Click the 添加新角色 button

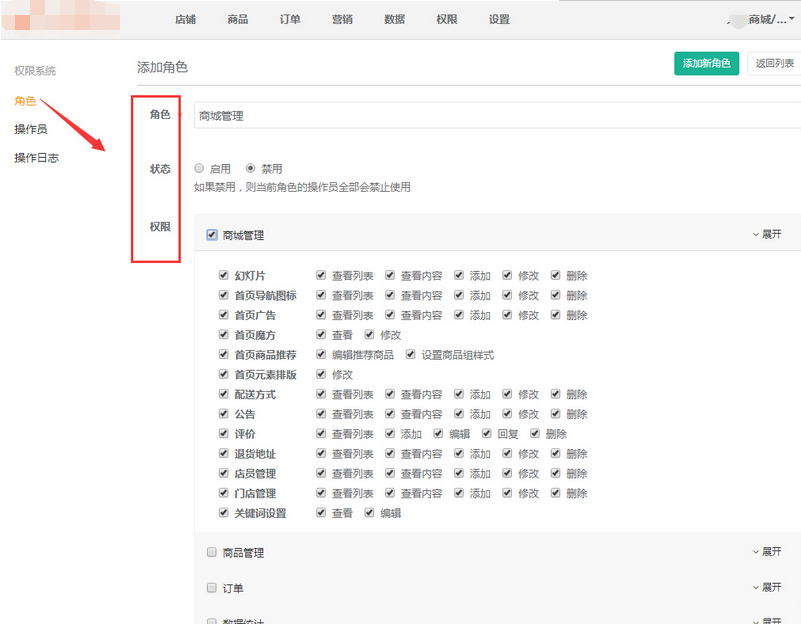click(x=706, y=64)
